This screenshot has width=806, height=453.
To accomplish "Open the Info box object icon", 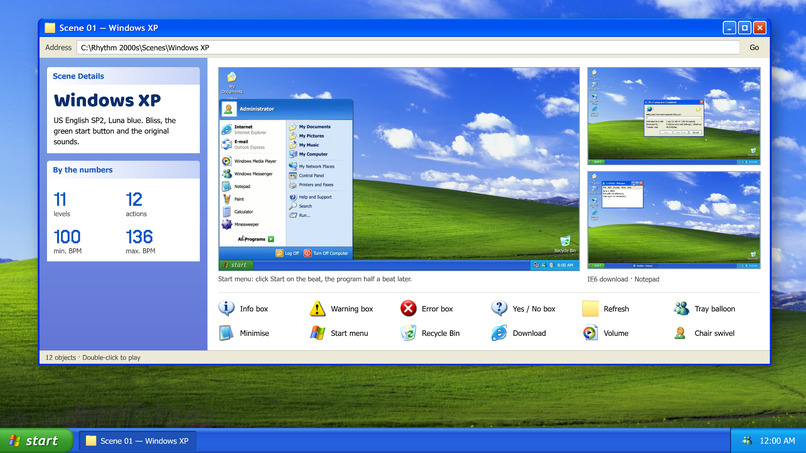I will [x=226, y=309].
